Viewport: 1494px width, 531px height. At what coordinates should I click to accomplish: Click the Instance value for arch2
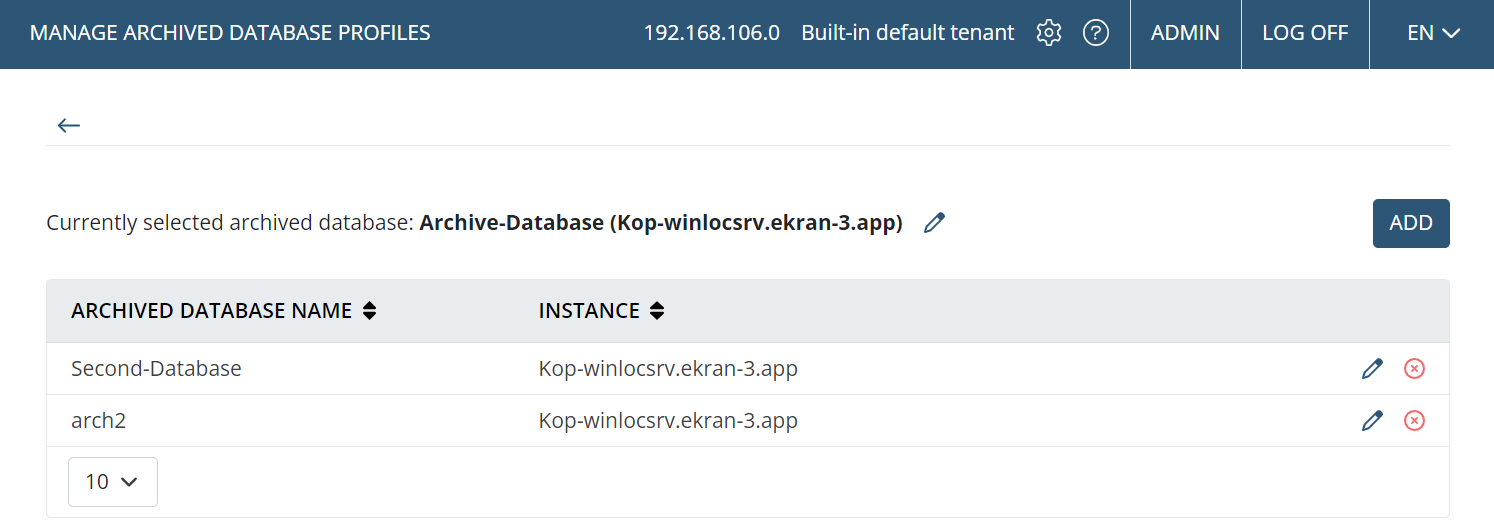tap(668, 421)
